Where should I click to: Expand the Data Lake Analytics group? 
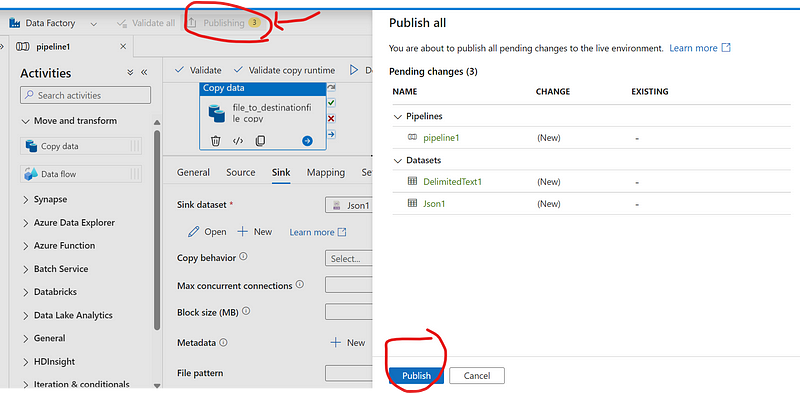point(26,316)
